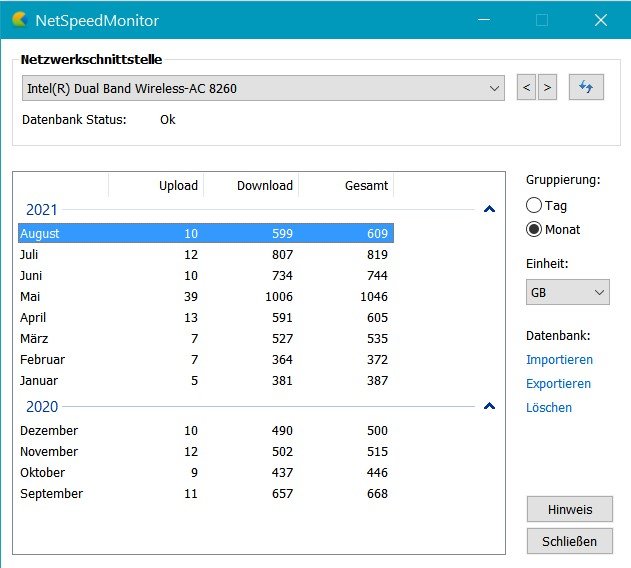The height and width of the screenshot is (568, 631).
Task: Select the Oktober row
Action: [206, 472]
